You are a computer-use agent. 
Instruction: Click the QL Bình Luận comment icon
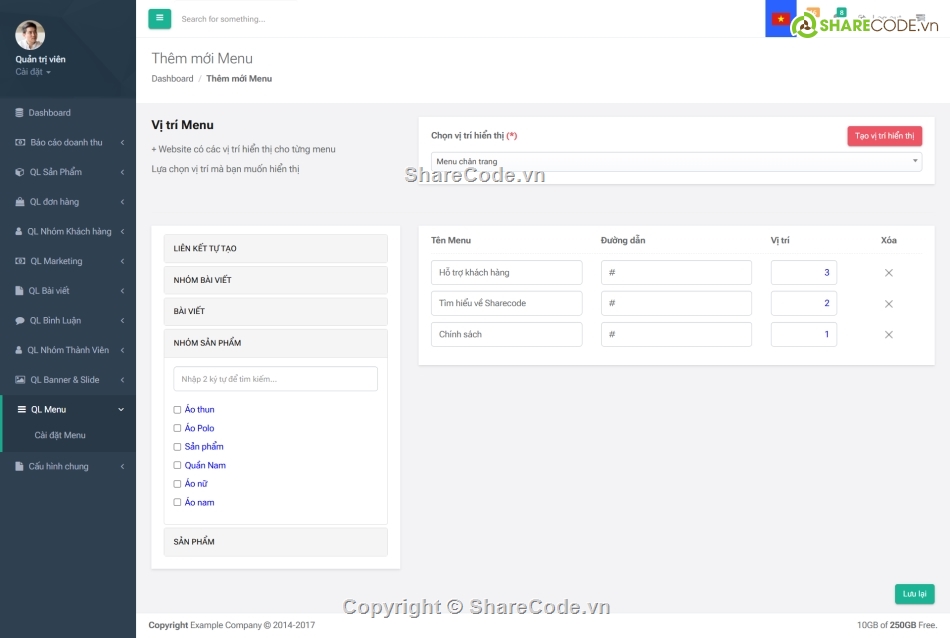tap(20, 321)
